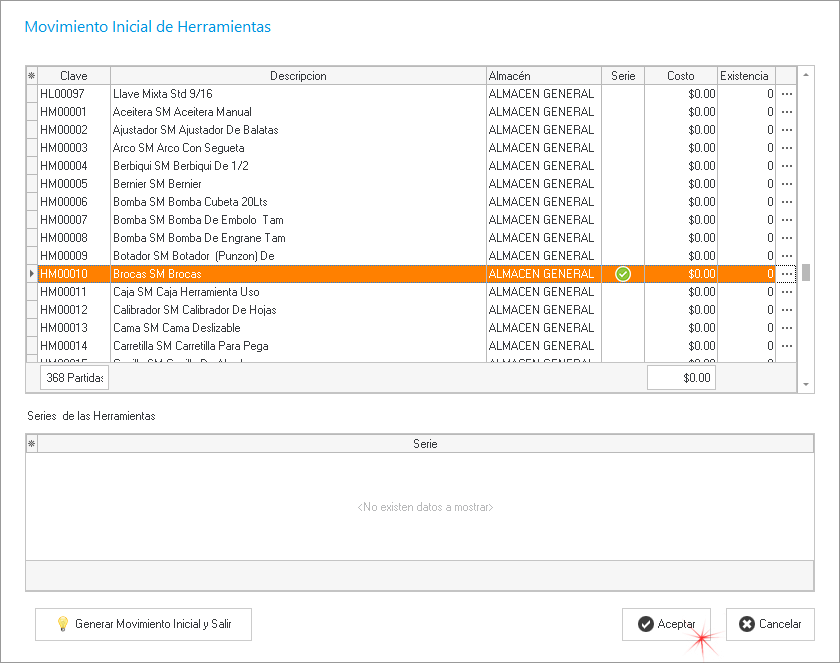Click the green check Serie icon for Brocas
Screen dimensions: 840x663
(x=623, y=274)
